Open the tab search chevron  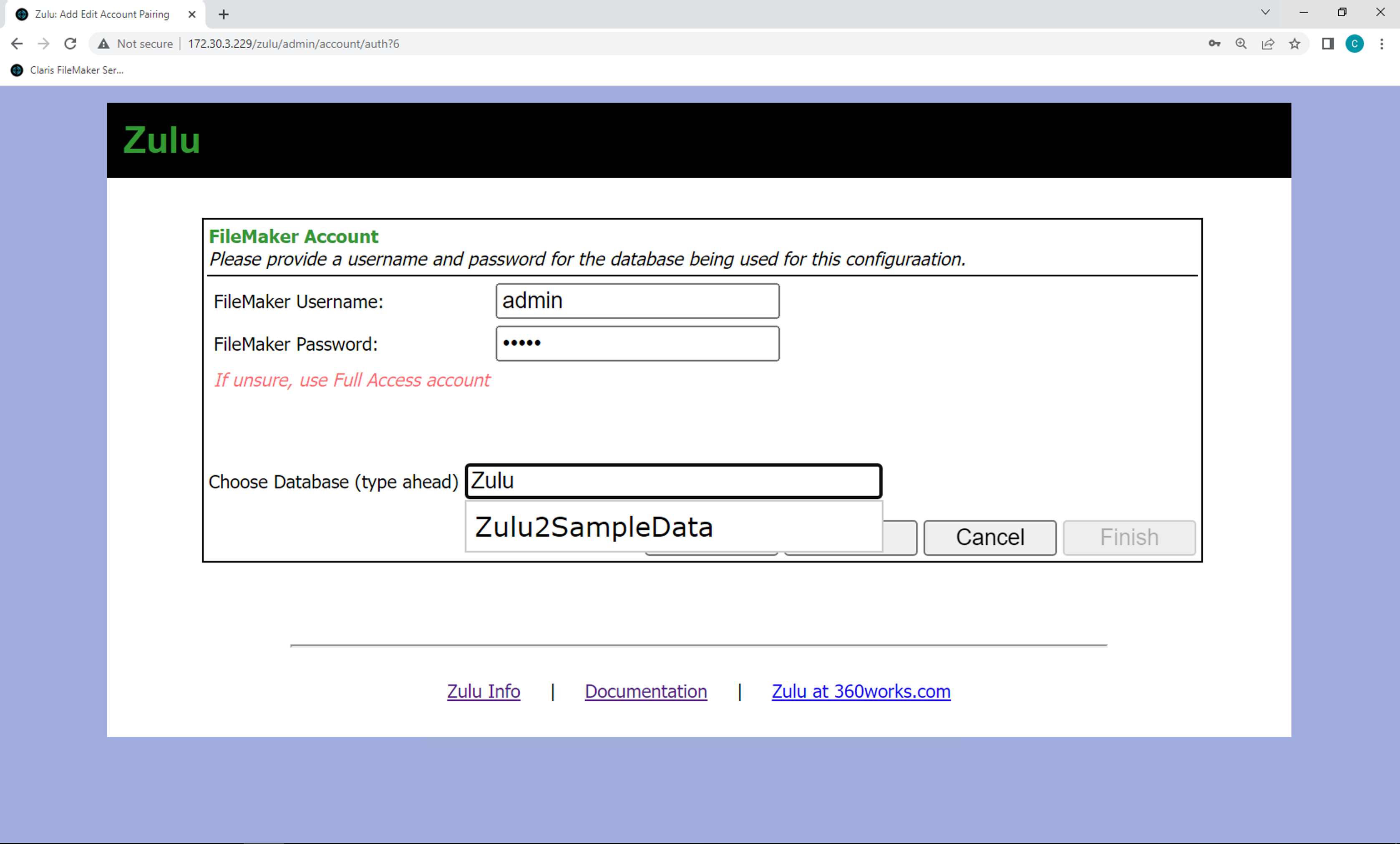(x=1265, y=12)
